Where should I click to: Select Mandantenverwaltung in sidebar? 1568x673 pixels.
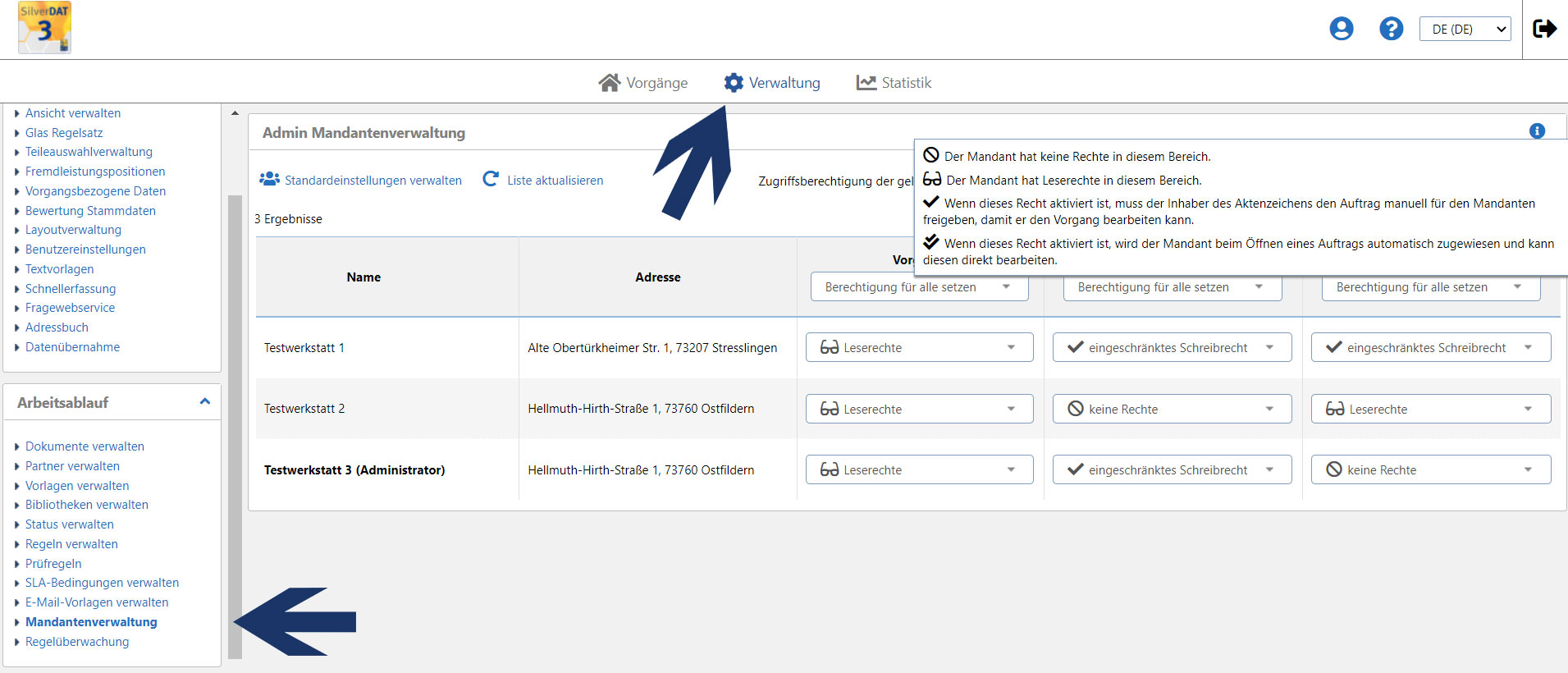click(x=91, y=622)
